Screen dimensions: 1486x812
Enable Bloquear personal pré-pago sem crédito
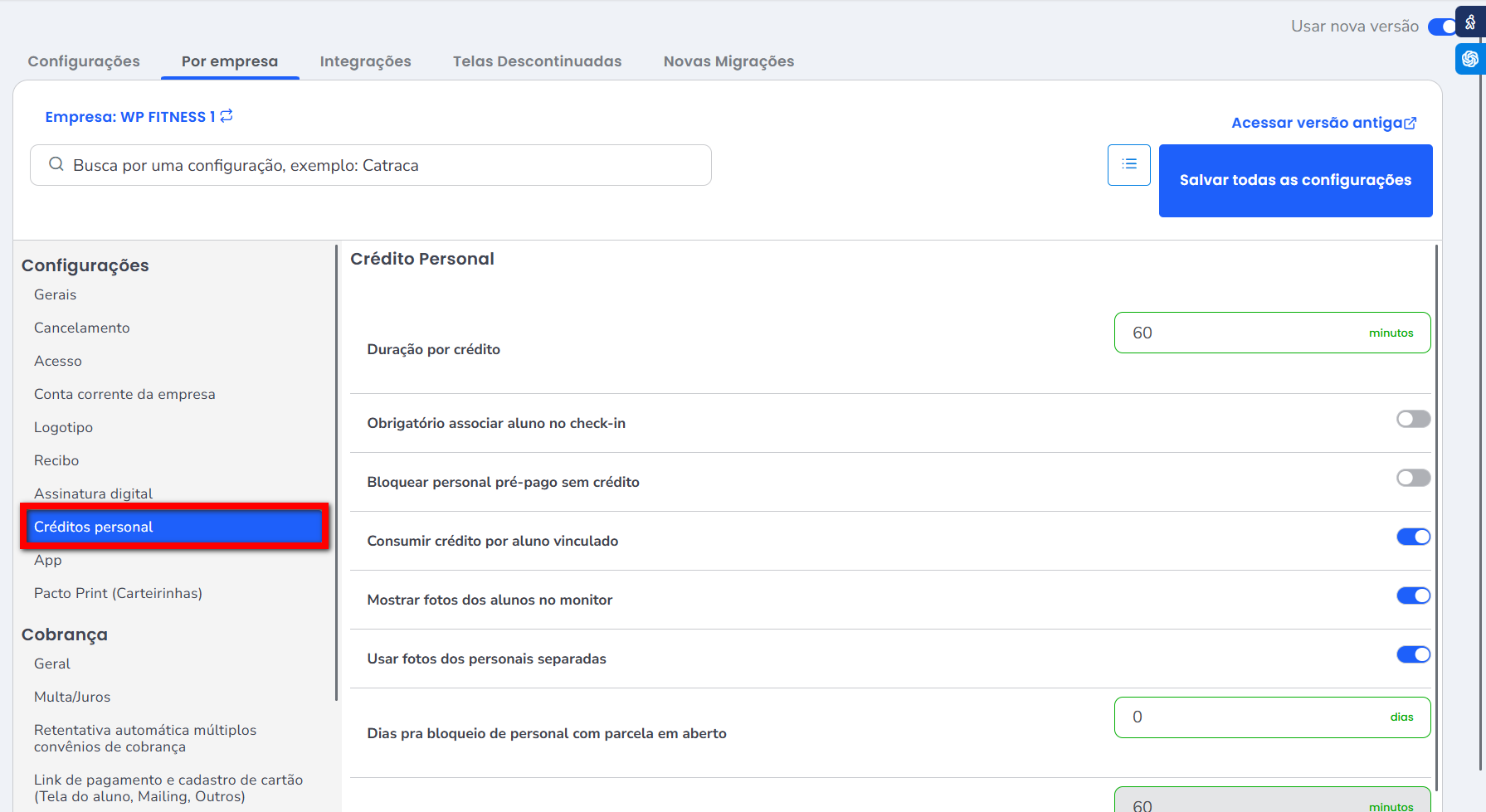tap(1412, 478)
